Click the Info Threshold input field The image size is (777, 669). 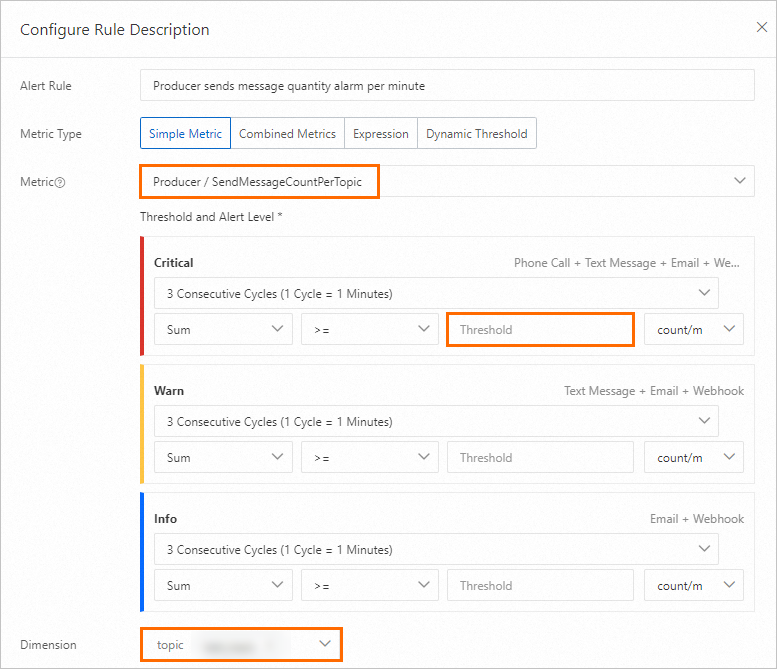540,586
